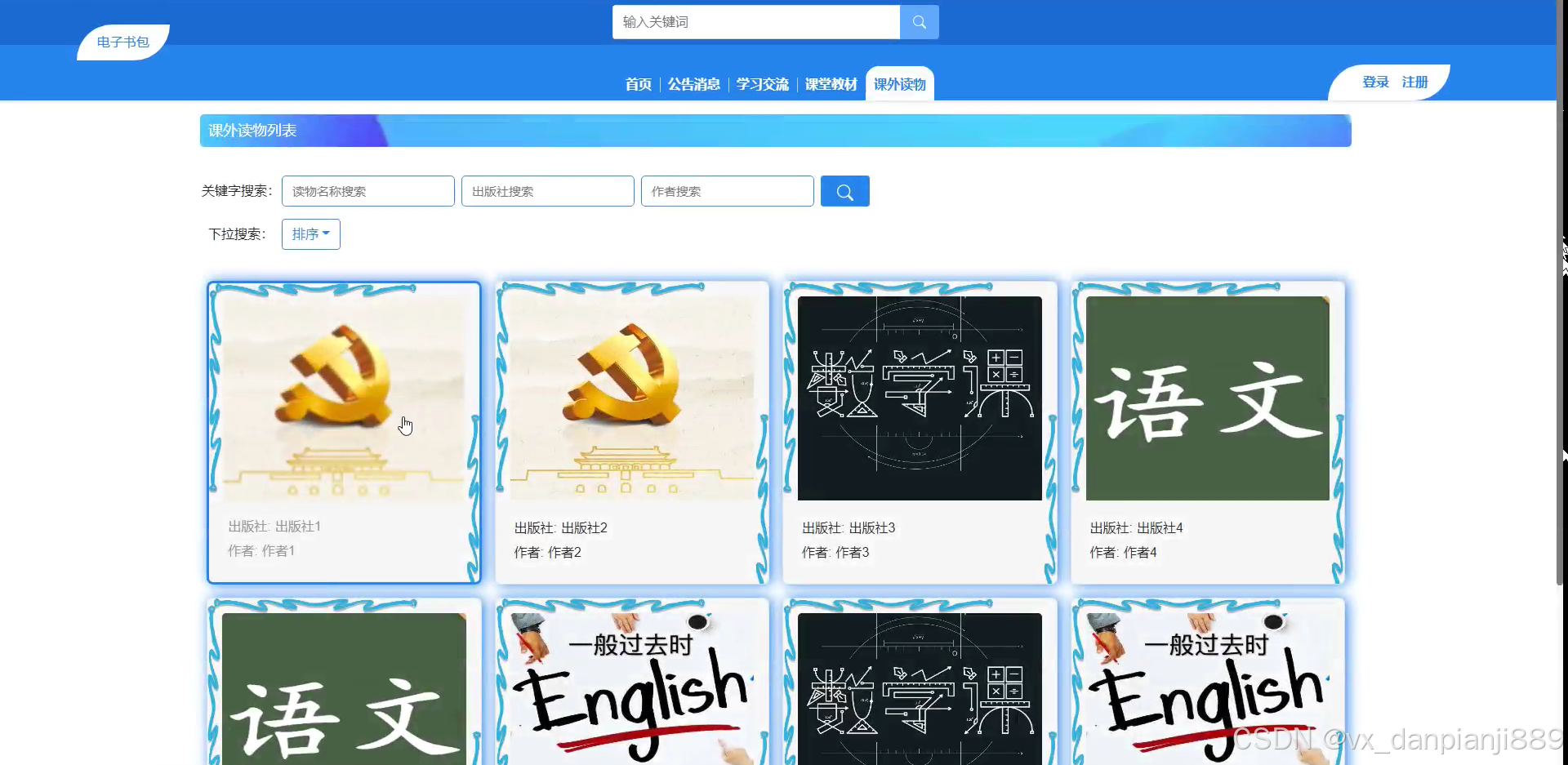Screen dimensions: 1568x765
Task: Open second-row 语文 book cover
Action: click(344, 689)
